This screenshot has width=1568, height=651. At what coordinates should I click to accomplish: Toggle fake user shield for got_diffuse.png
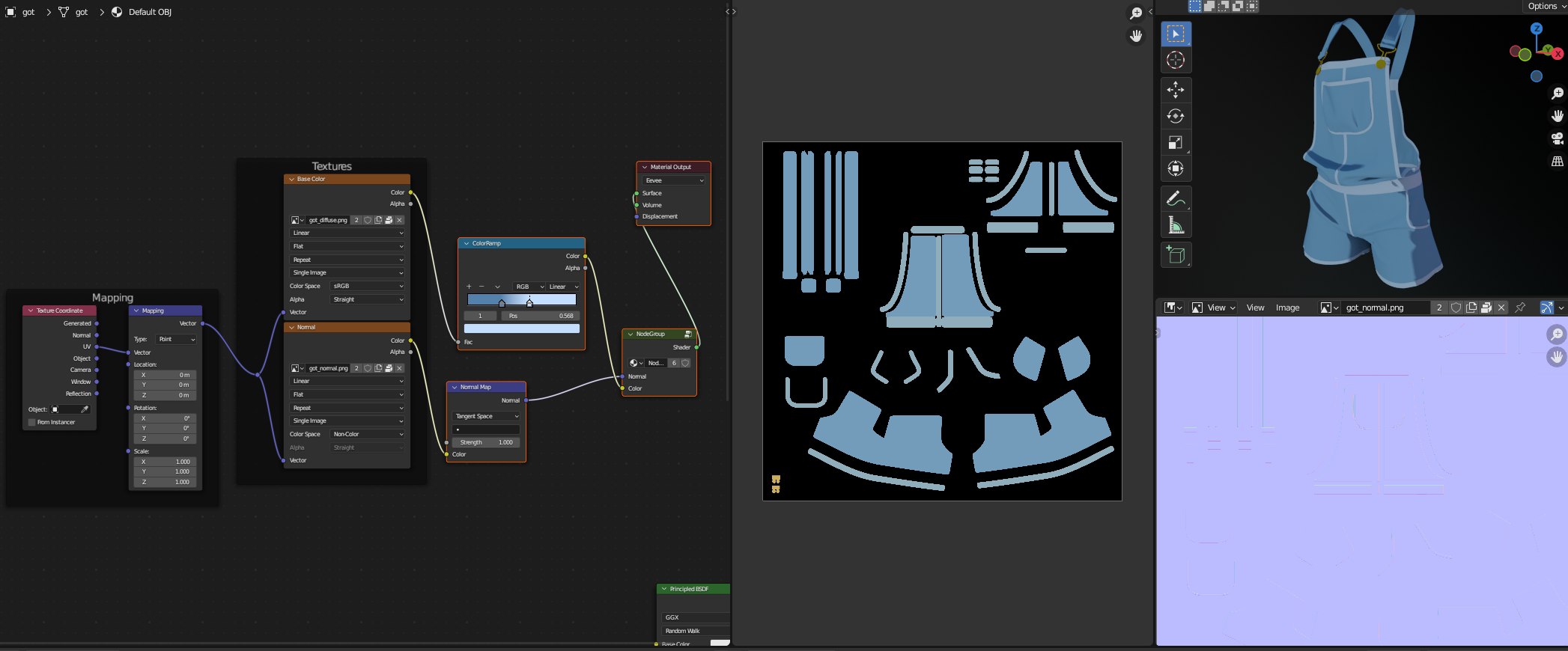(x=368, y=220)
